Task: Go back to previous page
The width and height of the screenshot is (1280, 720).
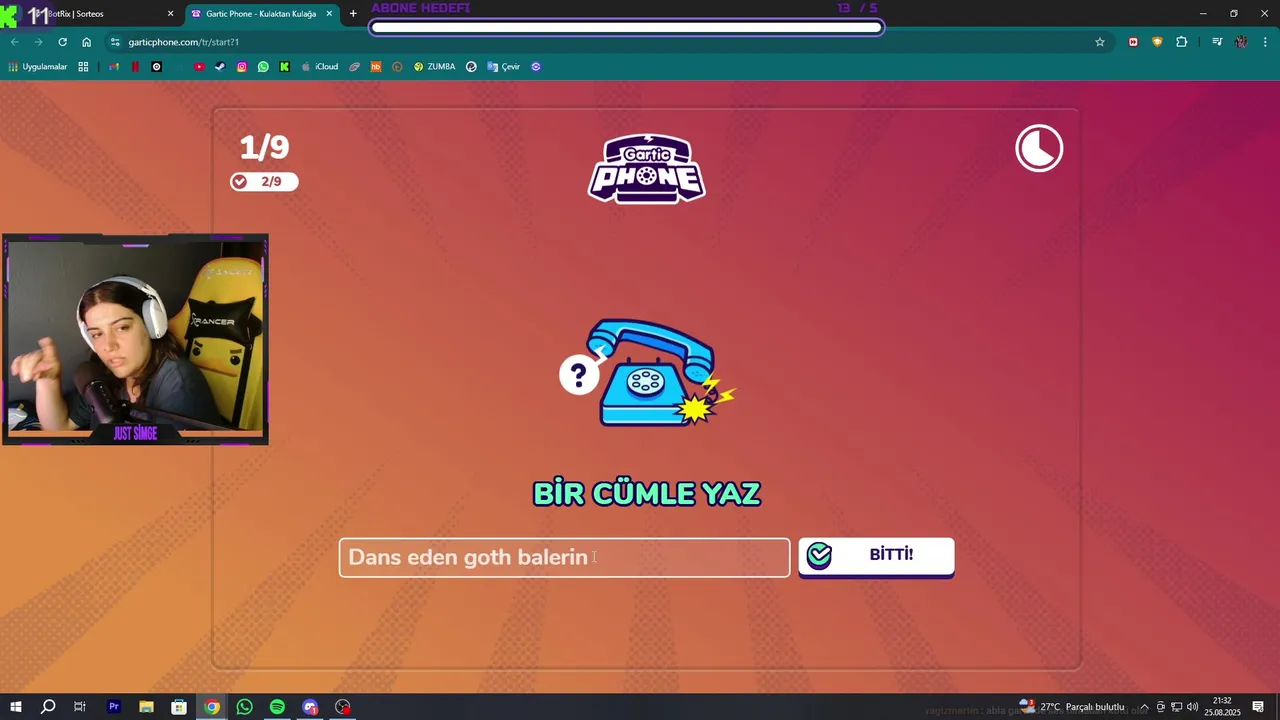Action: [14, 42]
